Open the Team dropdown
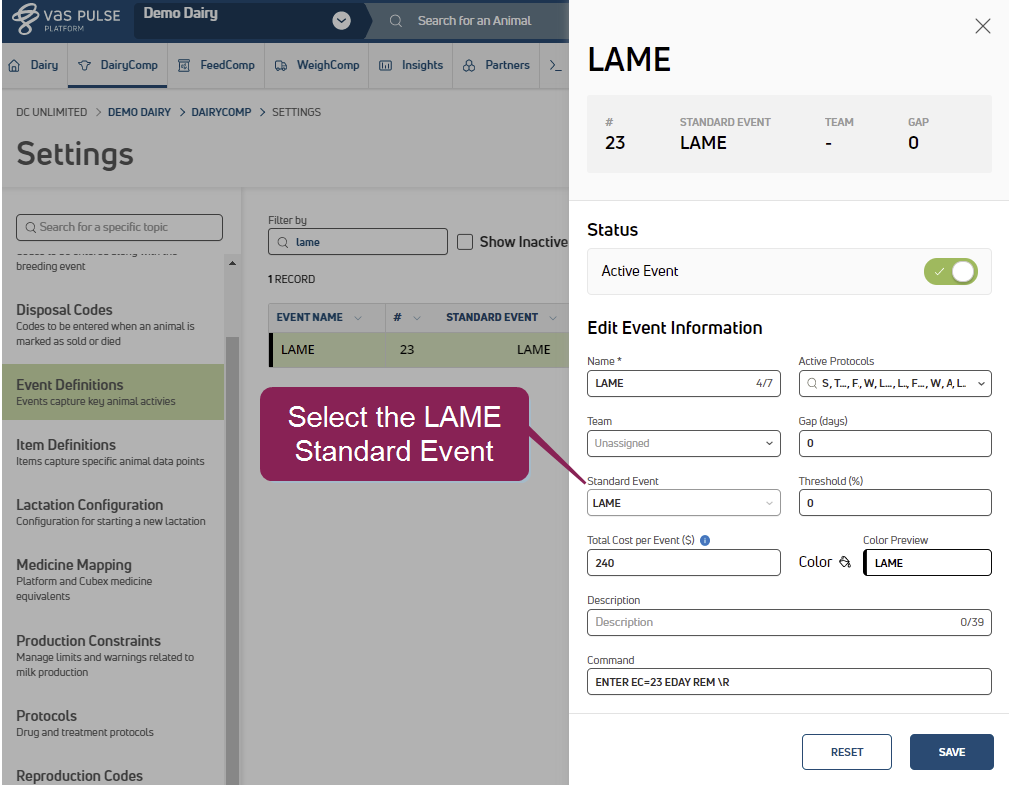The height and width of the screenshot is (785, 1010). [683, 443]
